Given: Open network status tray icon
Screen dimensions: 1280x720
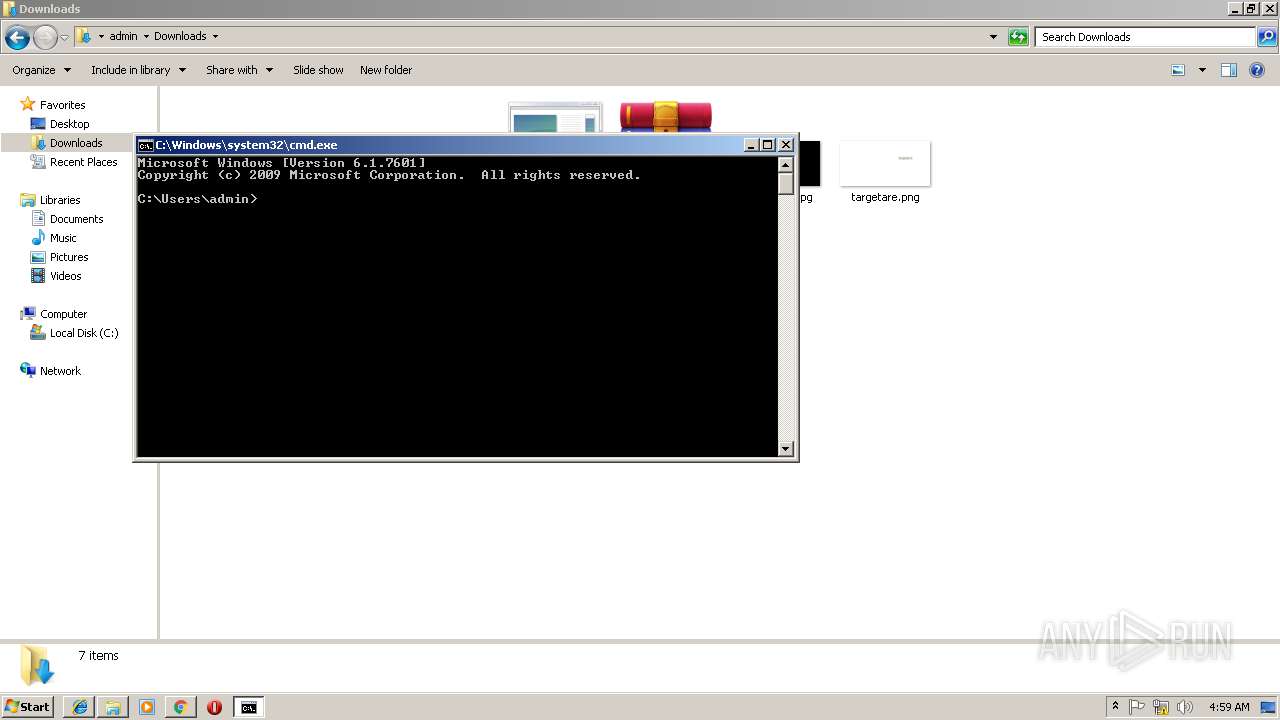Looking at the screenshot, I should [1161, 707].
